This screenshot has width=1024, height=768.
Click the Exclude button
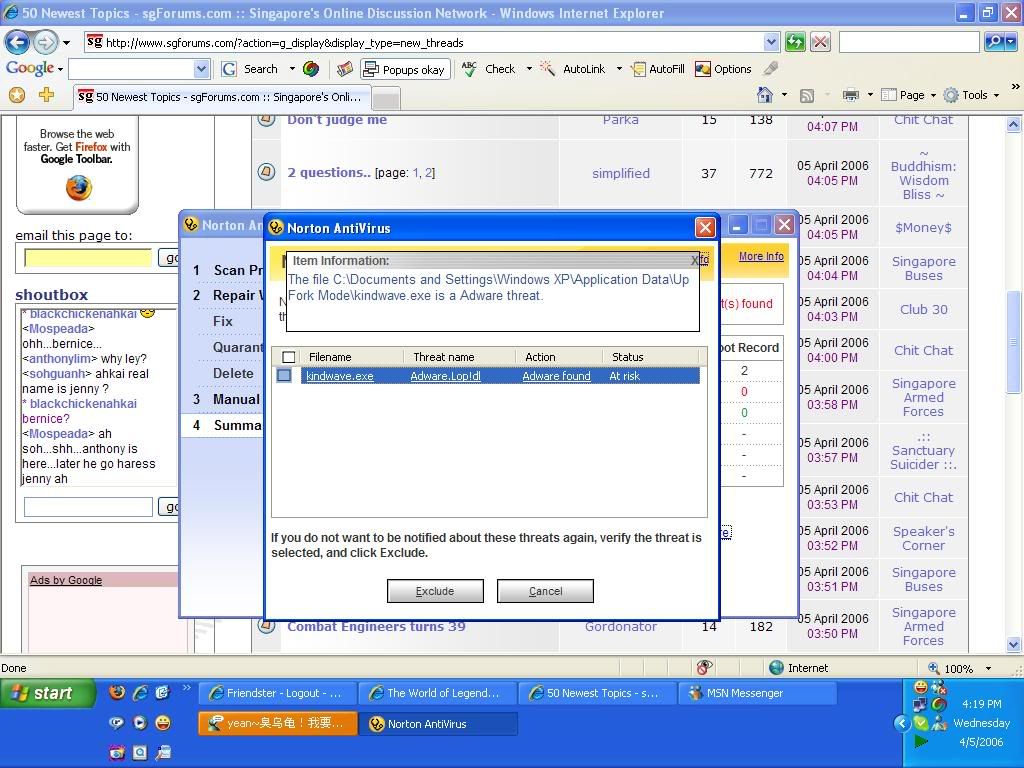[x=435, y=591]
